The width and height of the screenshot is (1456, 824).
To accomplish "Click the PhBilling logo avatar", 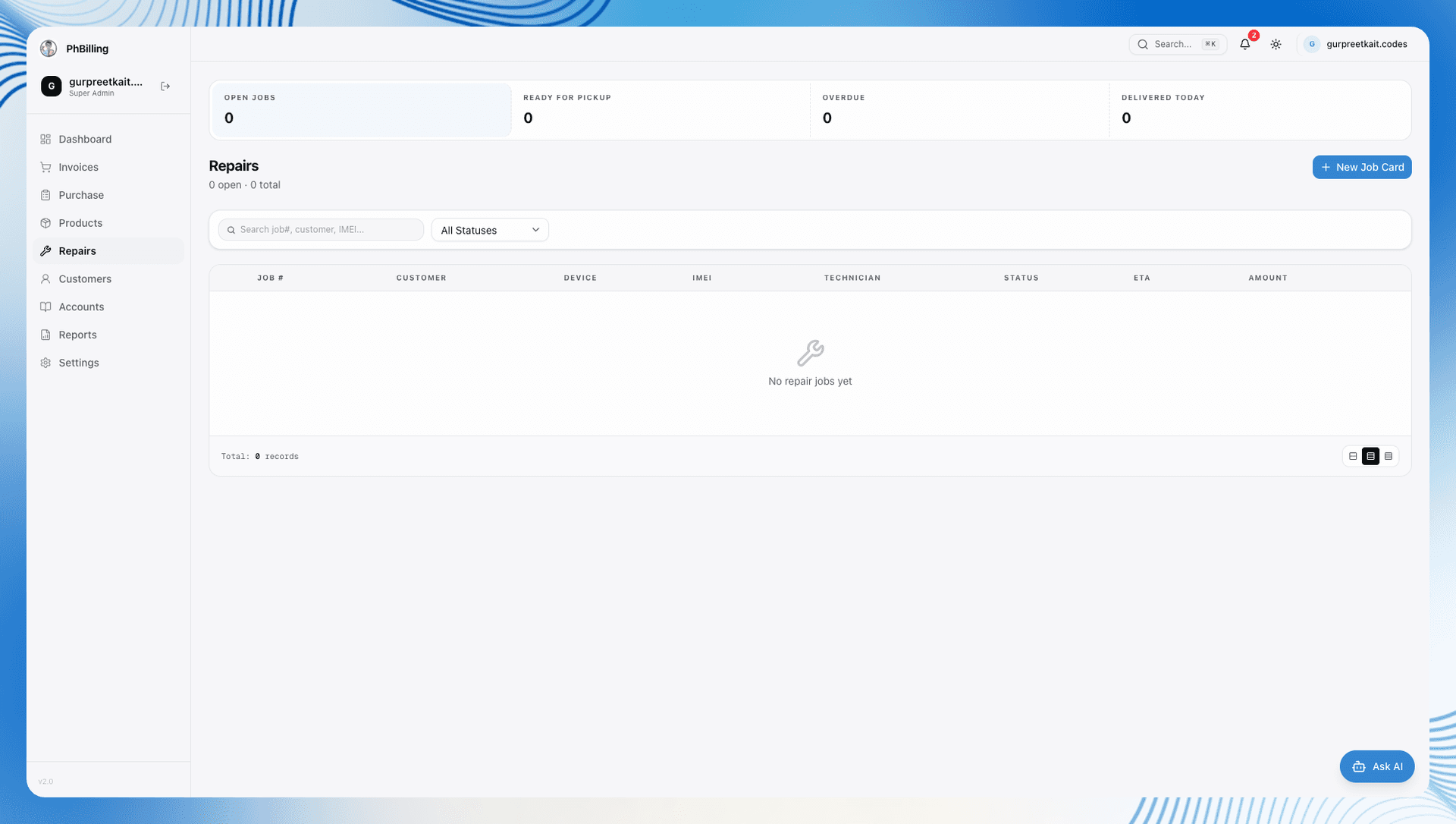I will pos(49,49).
